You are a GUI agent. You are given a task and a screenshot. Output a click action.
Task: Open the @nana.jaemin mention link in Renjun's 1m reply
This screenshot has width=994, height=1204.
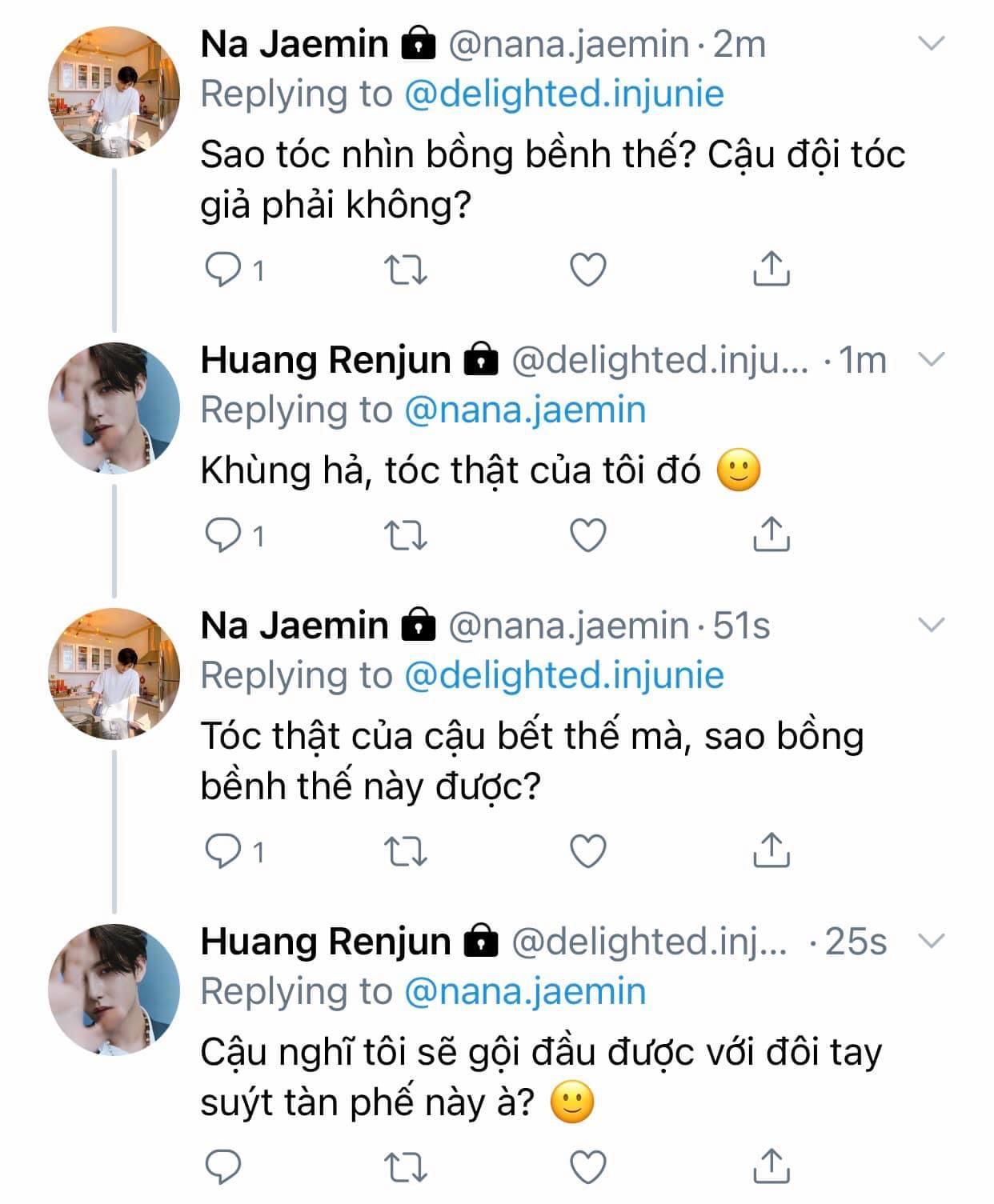[525, 410]
